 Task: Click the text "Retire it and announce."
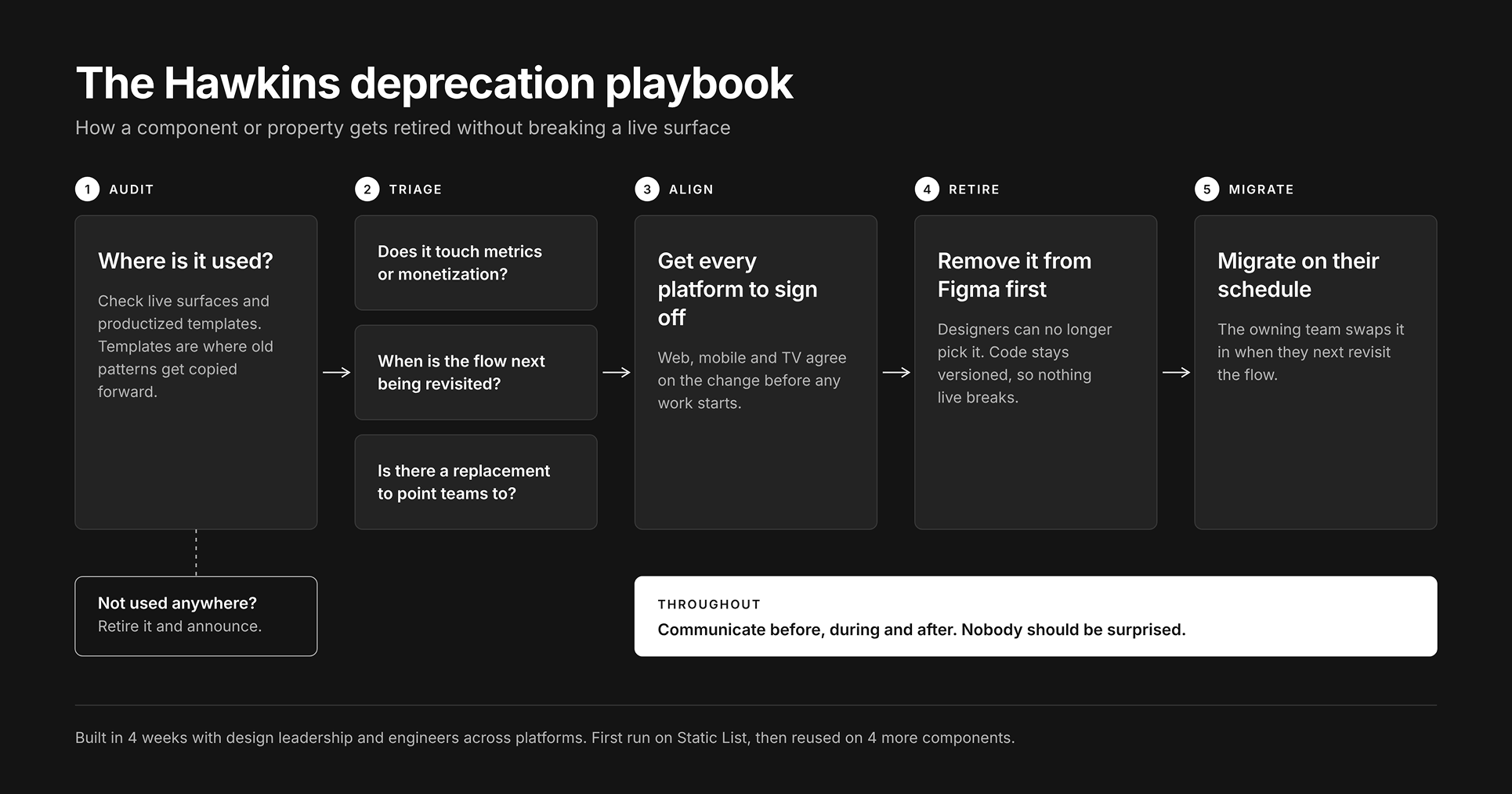click(179, 626)
